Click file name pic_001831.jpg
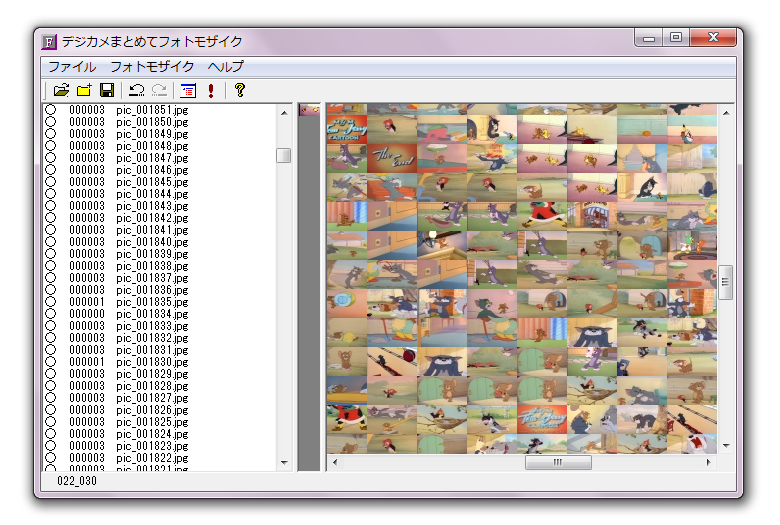This screenshot has height=525, width=780. point(152,350)
